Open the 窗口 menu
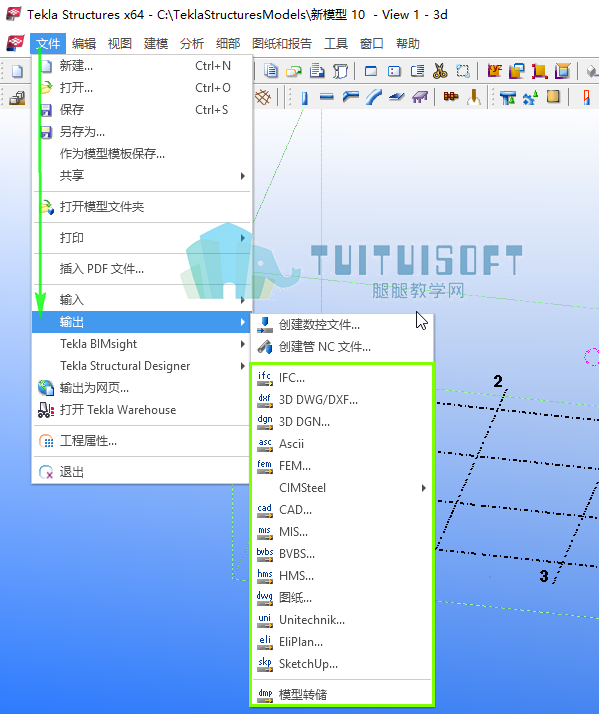The height and width of the screenshot is (714, 599). (x=372, y=44)
